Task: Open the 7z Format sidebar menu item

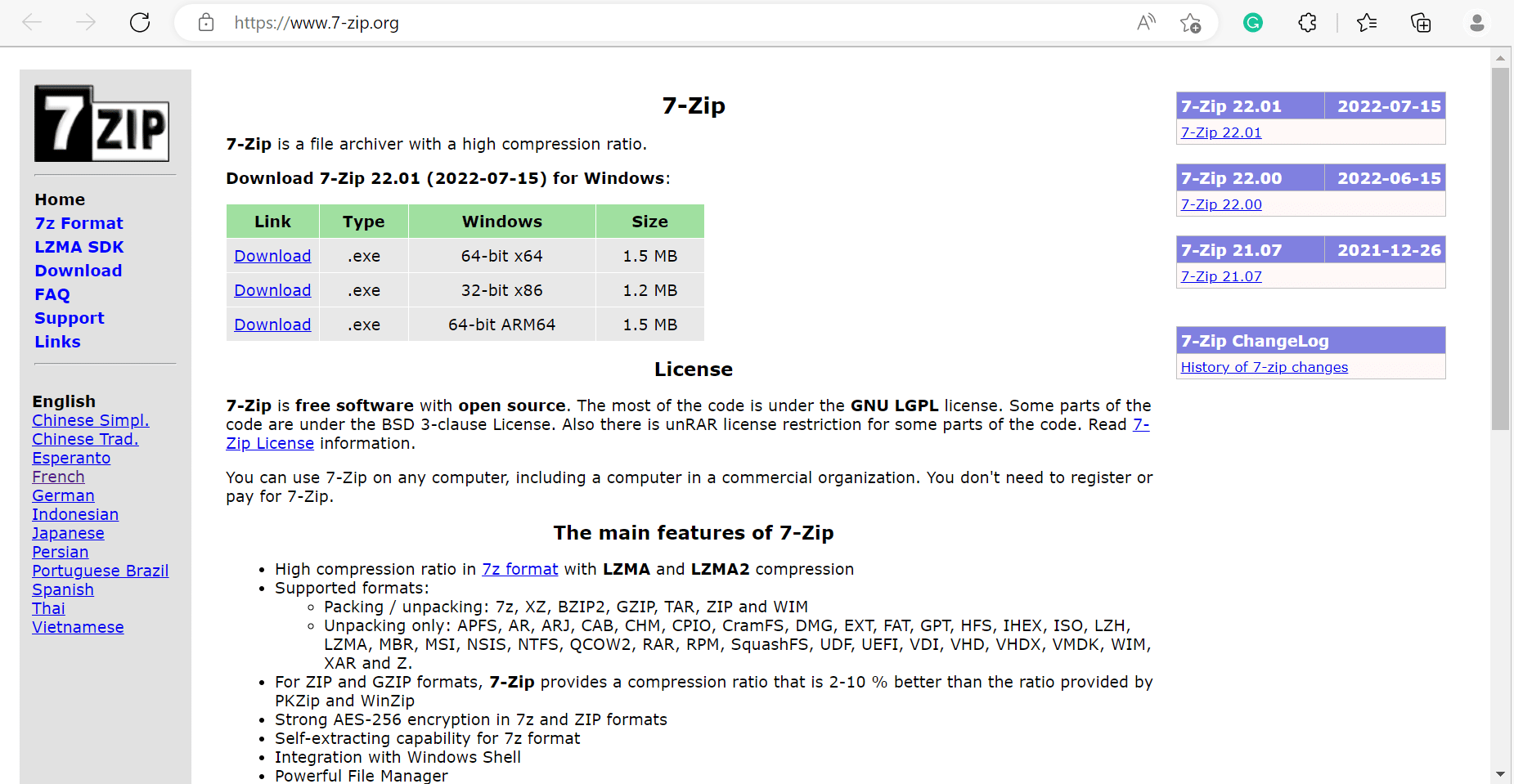Action: [79, 223]
